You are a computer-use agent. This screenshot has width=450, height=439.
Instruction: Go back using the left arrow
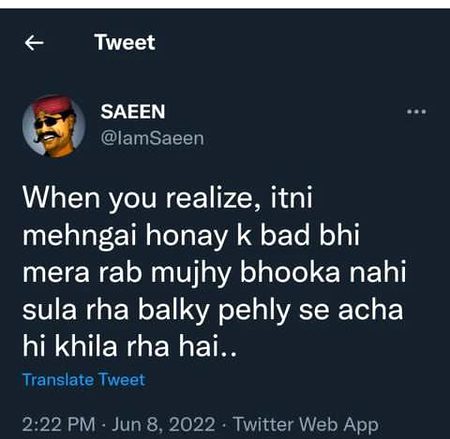tap(34, 43)
